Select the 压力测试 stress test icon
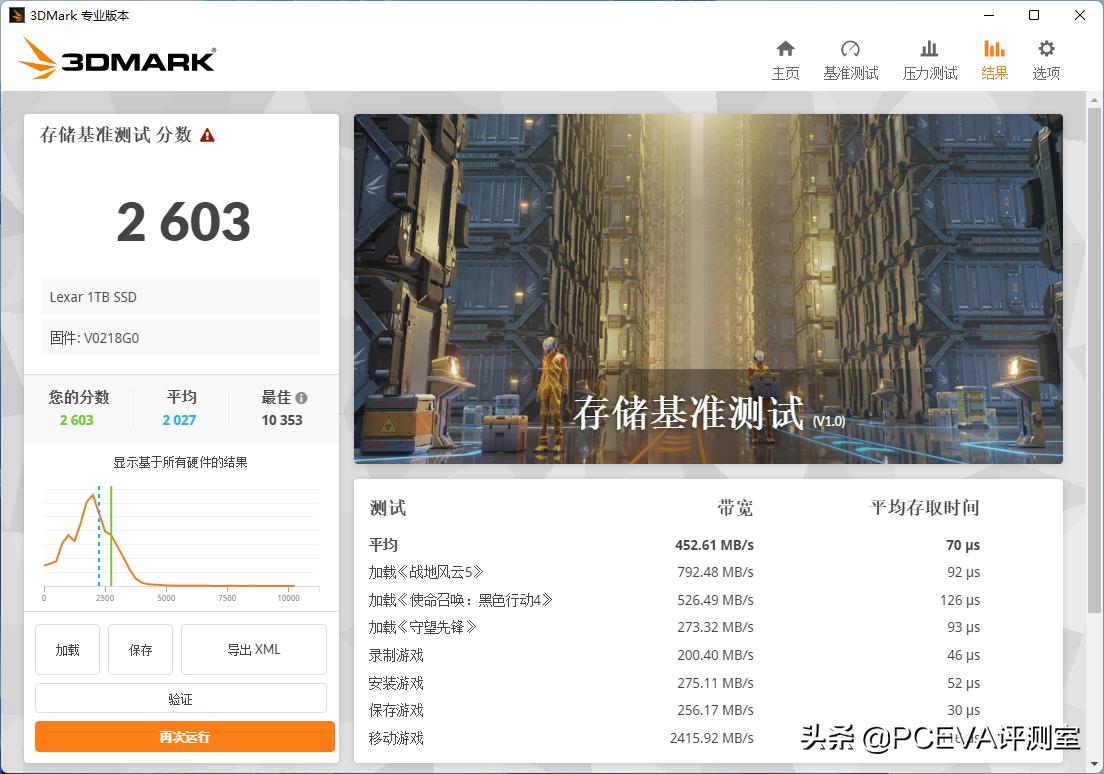 coord(929,58)
